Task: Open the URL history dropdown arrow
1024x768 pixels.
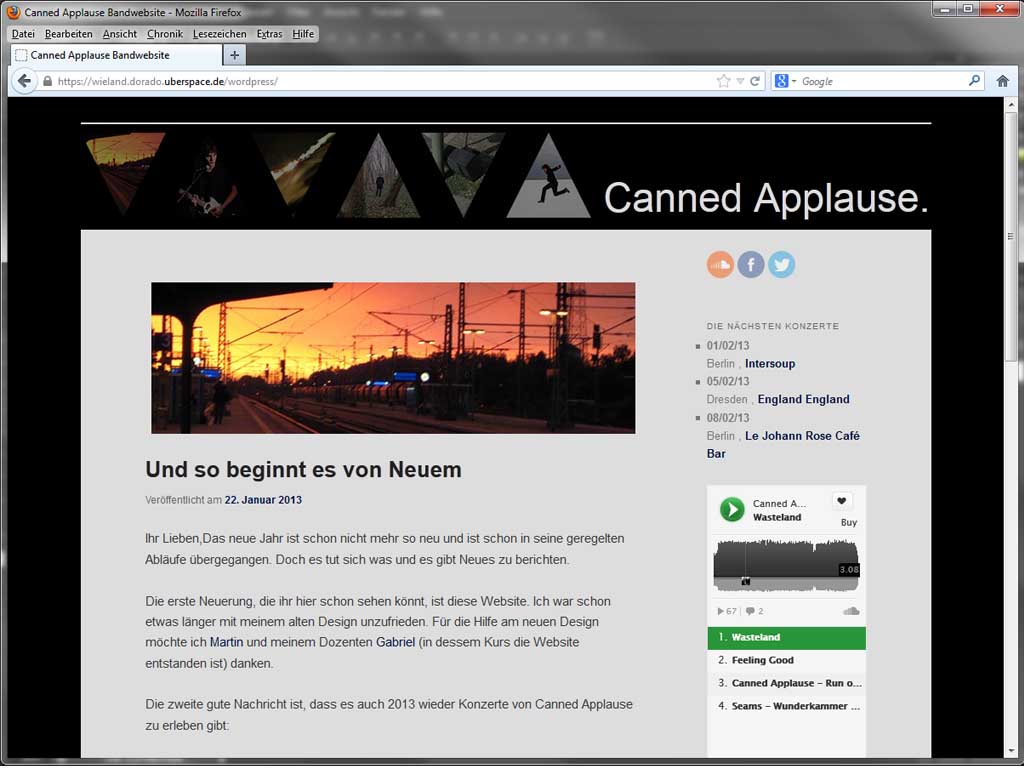Action: [x=740, y=81]
